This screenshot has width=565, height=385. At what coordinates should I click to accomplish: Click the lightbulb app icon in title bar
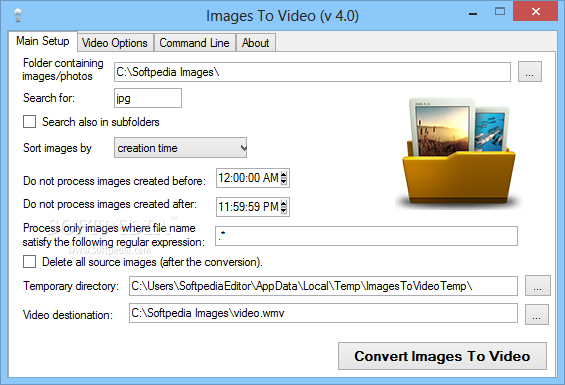[17, 15]
